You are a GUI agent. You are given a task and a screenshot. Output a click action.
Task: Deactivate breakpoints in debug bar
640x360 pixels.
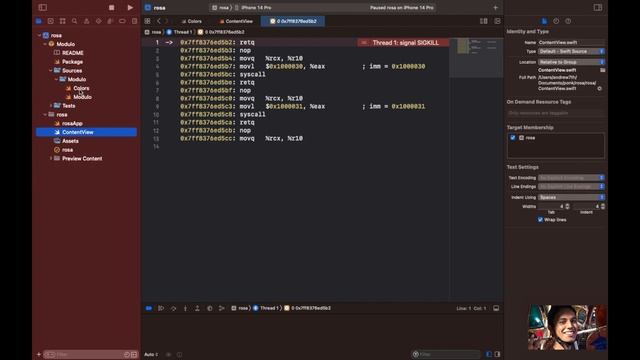pyautogui.click(x=149, y=308)
